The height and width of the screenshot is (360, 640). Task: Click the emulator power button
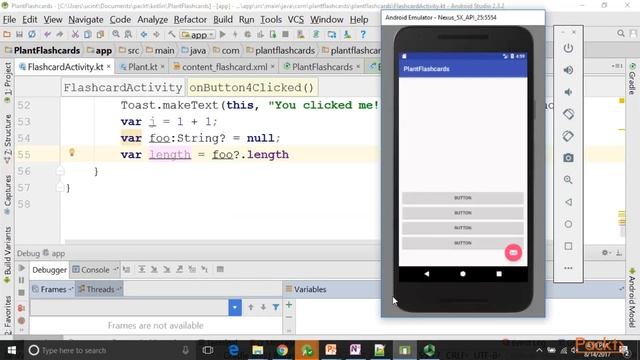568,48
